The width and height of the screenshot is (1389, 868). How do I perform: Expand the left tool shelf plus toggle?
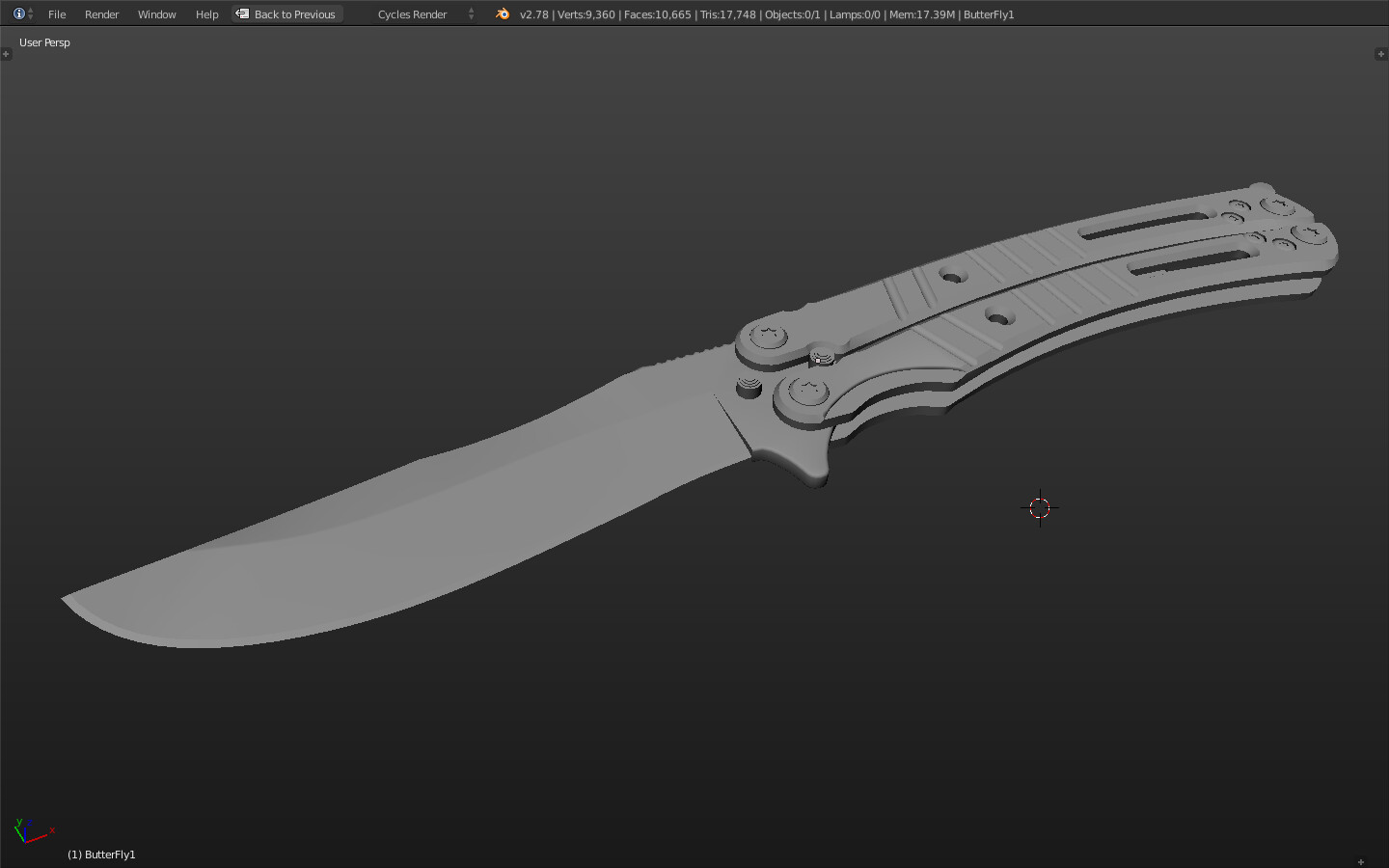point(6,54)
